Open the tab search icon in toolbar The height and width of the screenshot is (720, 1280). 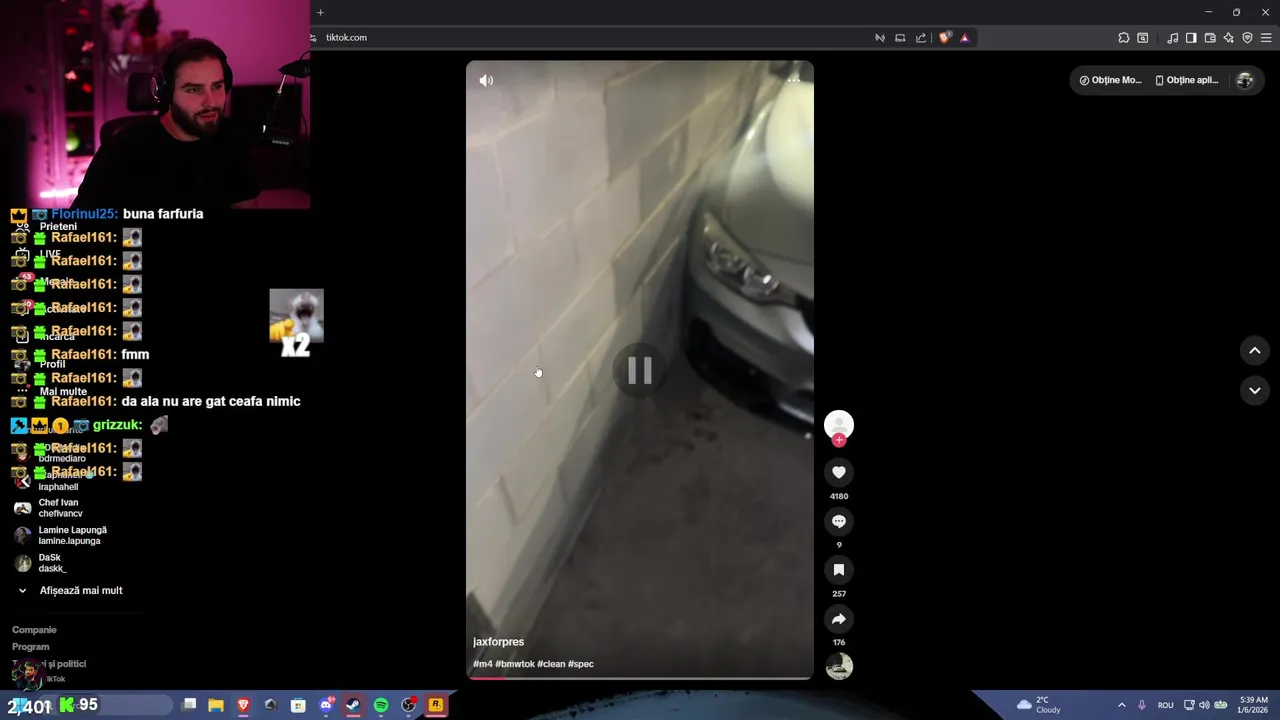[1143, 38]
